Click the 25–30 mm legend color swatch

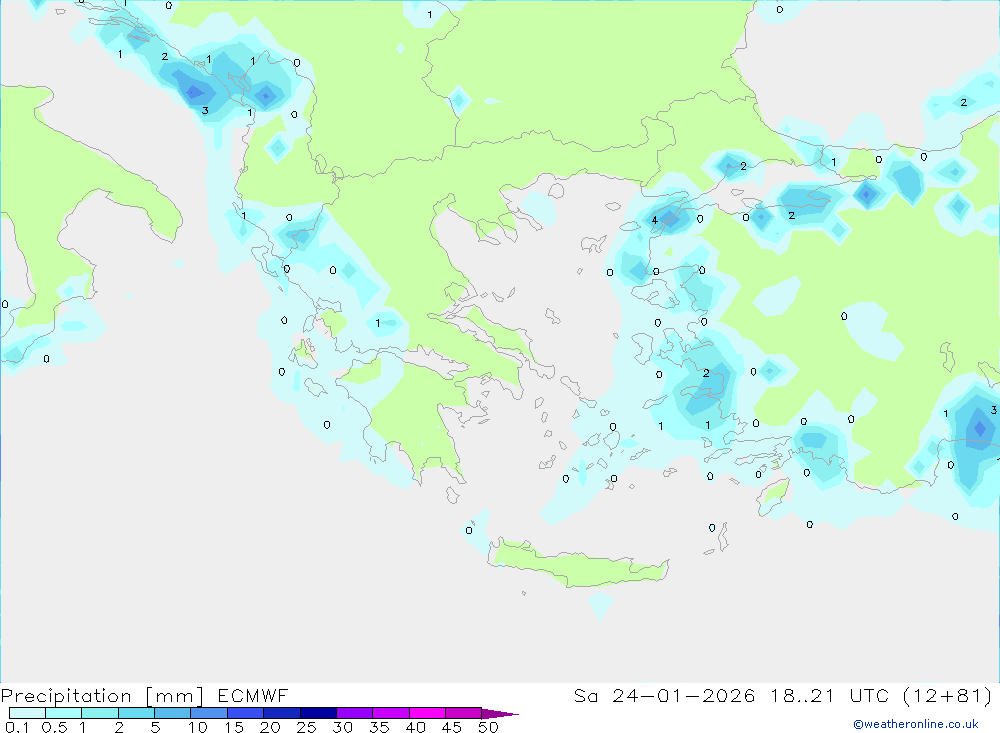coord(318,713)
